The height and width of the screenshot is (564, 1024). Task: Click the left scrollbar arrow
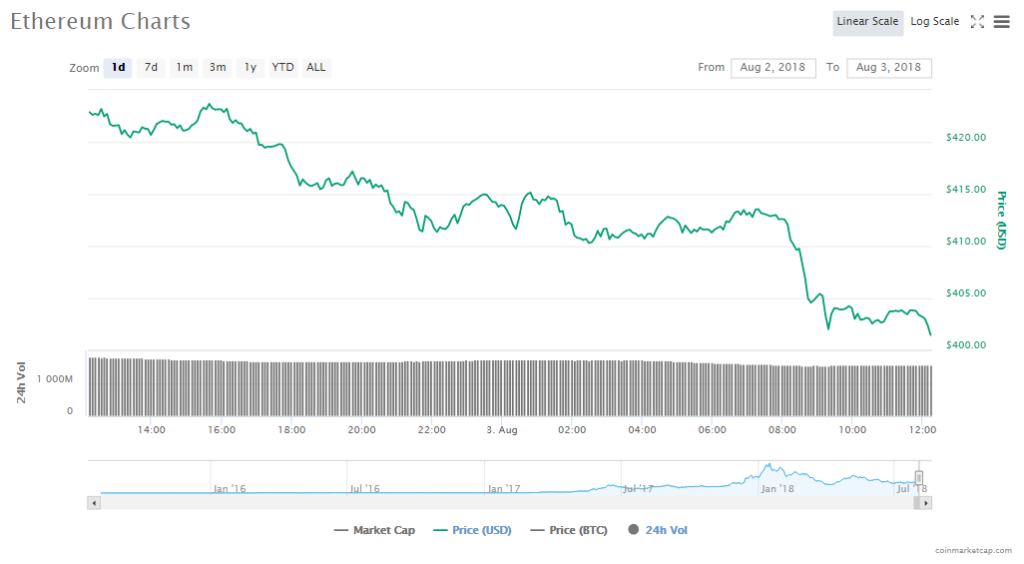tap(95, 503)
